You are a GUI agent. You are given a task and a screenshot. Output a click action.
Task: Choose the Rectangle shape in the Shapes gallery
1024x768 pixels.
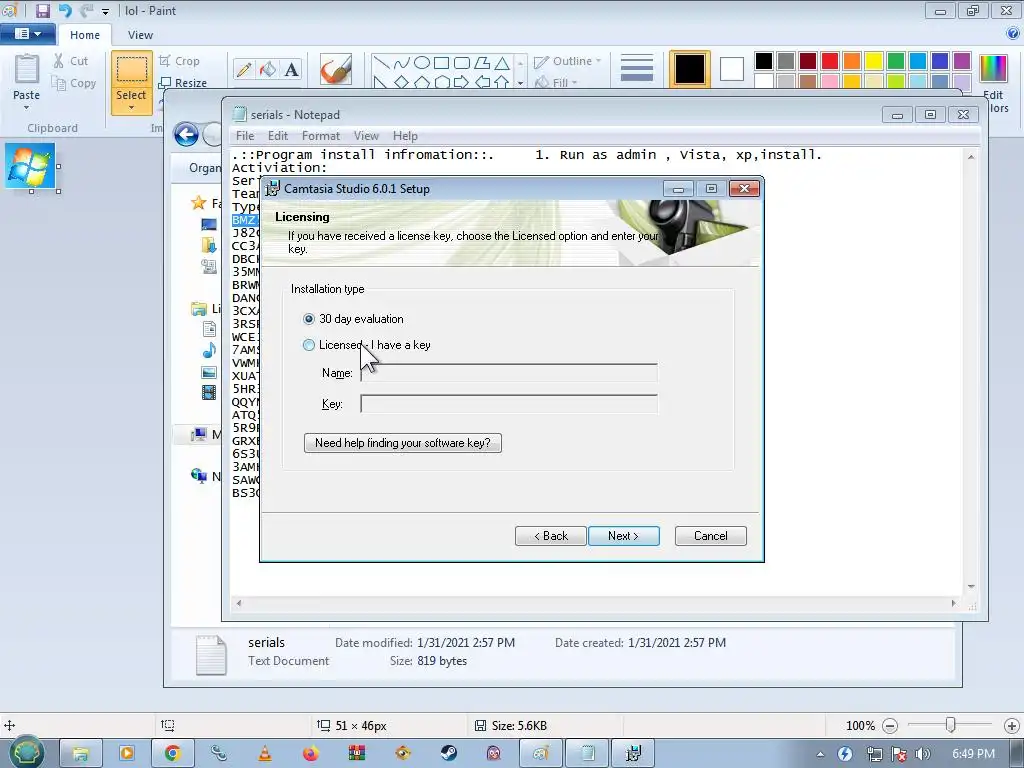pyautogui.click(x=441, y=63)
